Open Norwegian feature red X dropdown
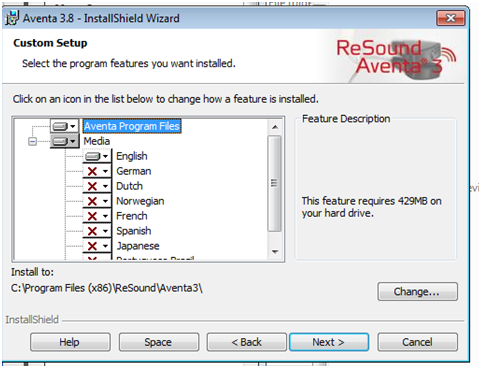Image resolution: width=481 pixels, height=368 pixels. [97, 201]
